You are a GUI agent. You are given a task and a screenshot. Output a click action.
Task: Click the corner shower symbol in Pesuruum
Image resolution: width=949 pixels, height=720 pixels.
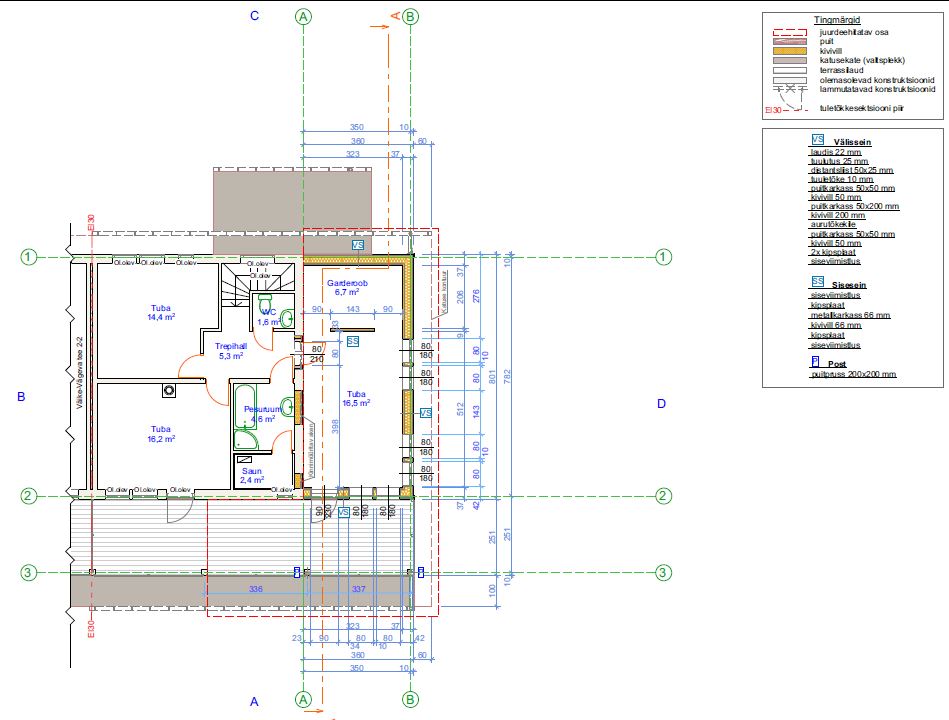(x=244, y=438)
